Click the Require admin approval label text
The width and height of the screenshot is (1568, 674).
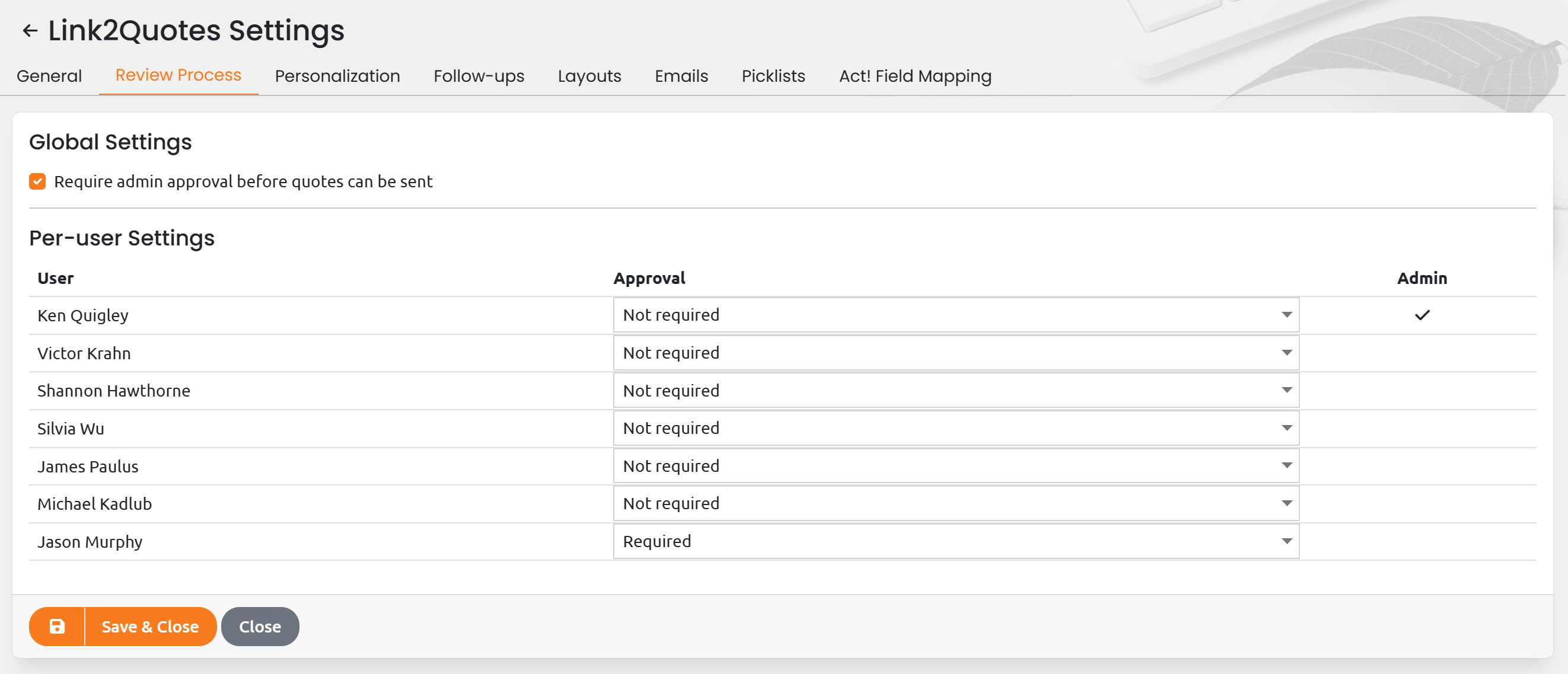(244, 181)
